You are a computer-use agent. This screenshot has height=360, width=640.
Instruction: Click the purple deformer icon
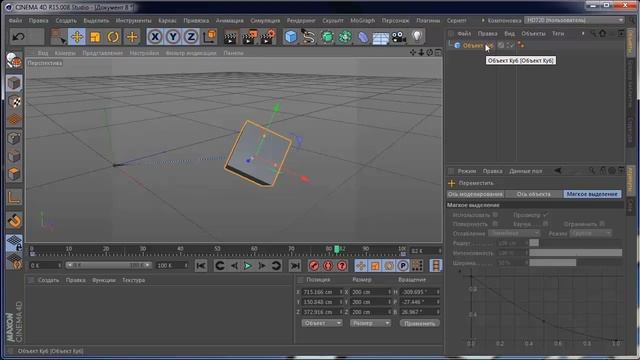[x=363, y=37]
